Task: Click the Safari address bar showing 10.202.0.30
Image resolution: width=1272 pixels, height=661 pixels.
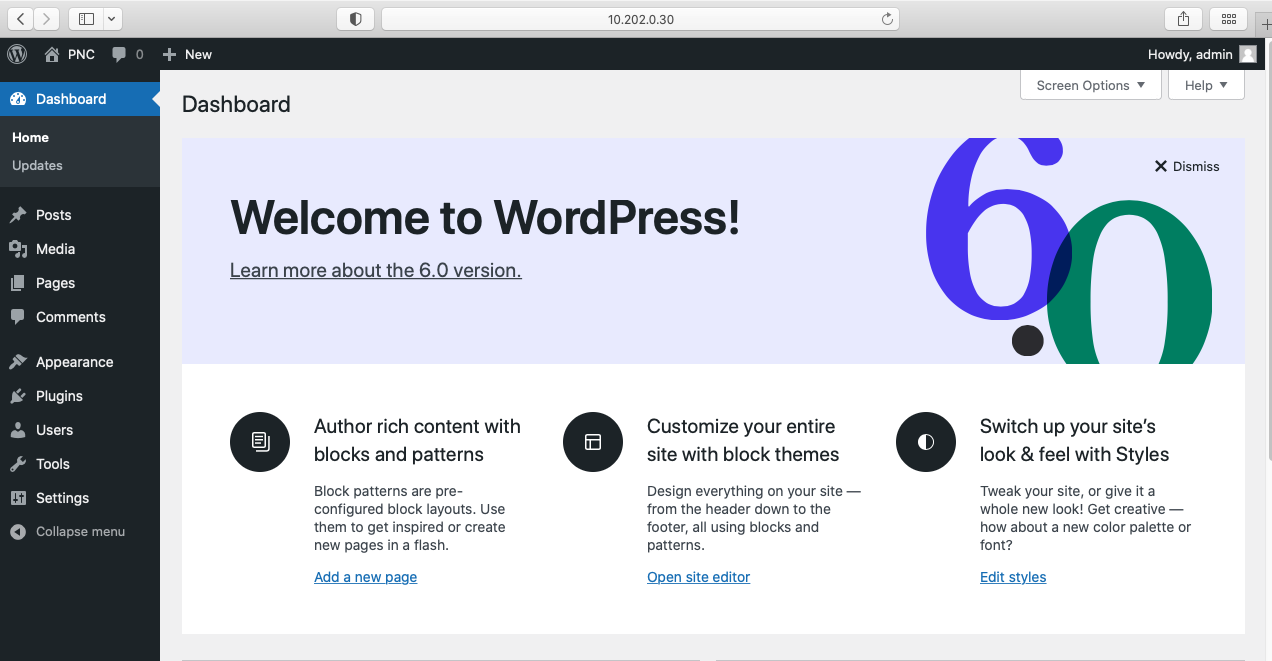Action: coord(640,19)
